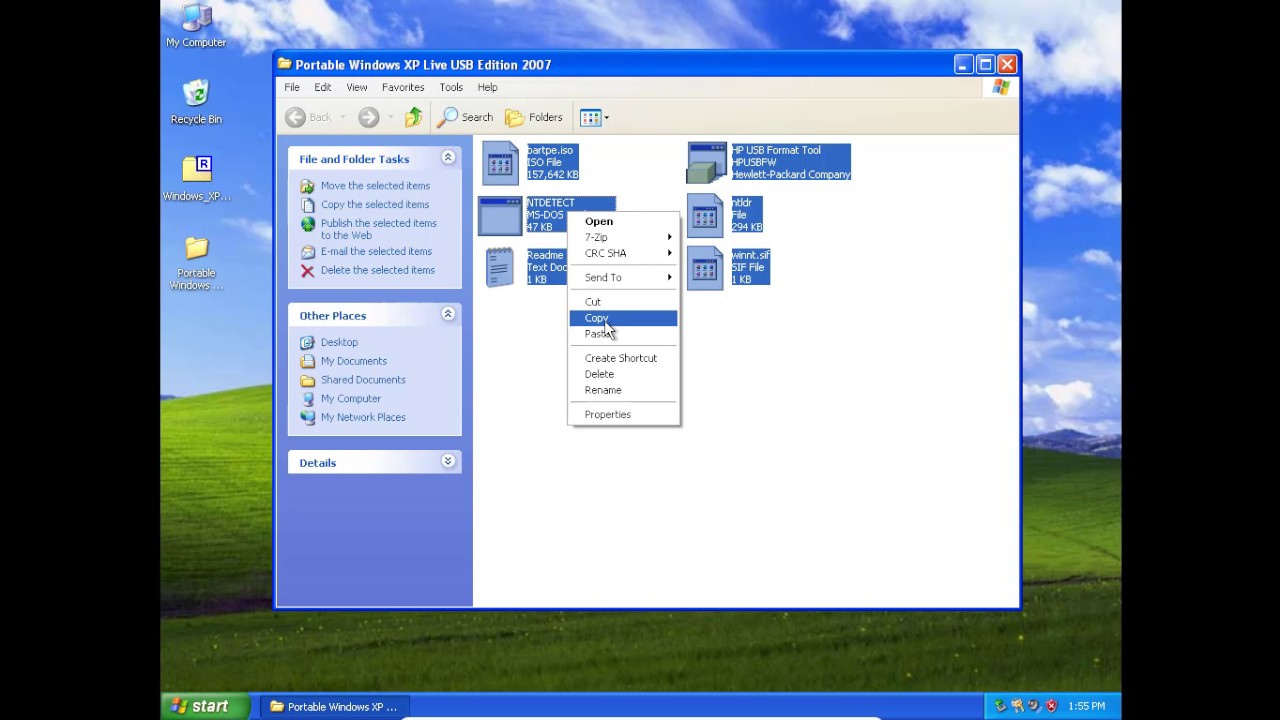The height and width of the screenshot is (720, 1280).
Task: Expand the CRC SHA submenu
Action: pyautogui.click(x=624, y=253)
